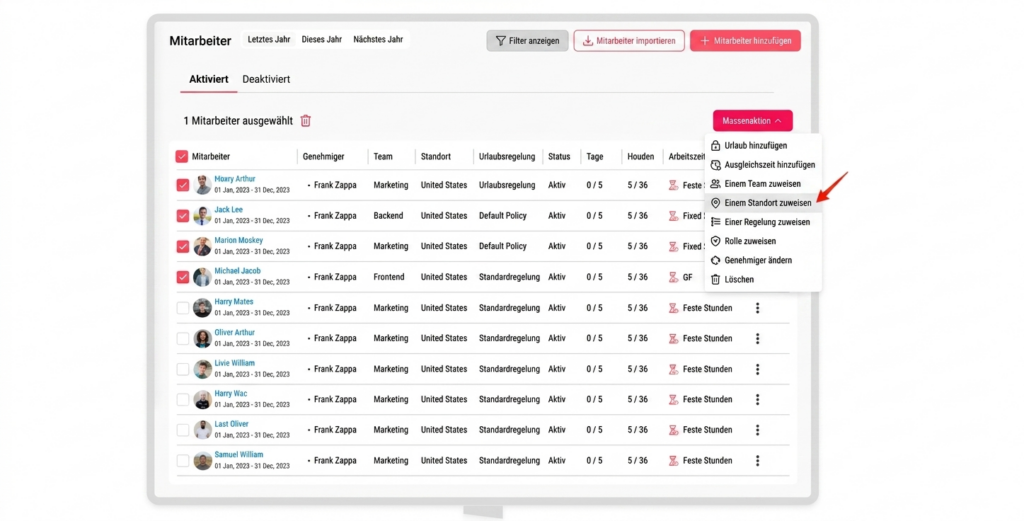Click Mitarbeiter hinzufügen button
1024x521 pixels.
(745, 41)
